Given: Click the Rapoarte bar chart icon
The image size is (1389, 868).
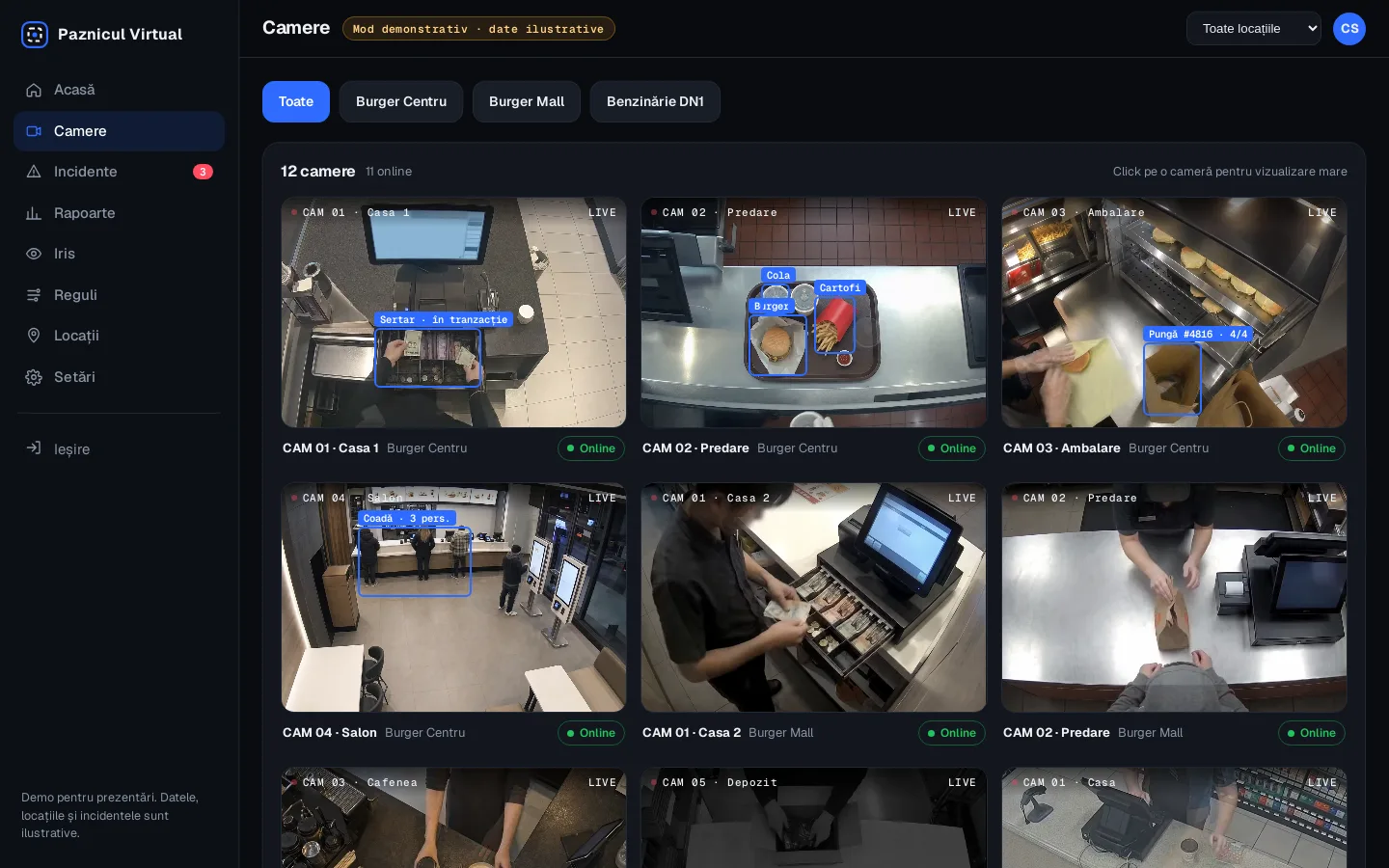Looking at the screenshot, I should (34, 213).
